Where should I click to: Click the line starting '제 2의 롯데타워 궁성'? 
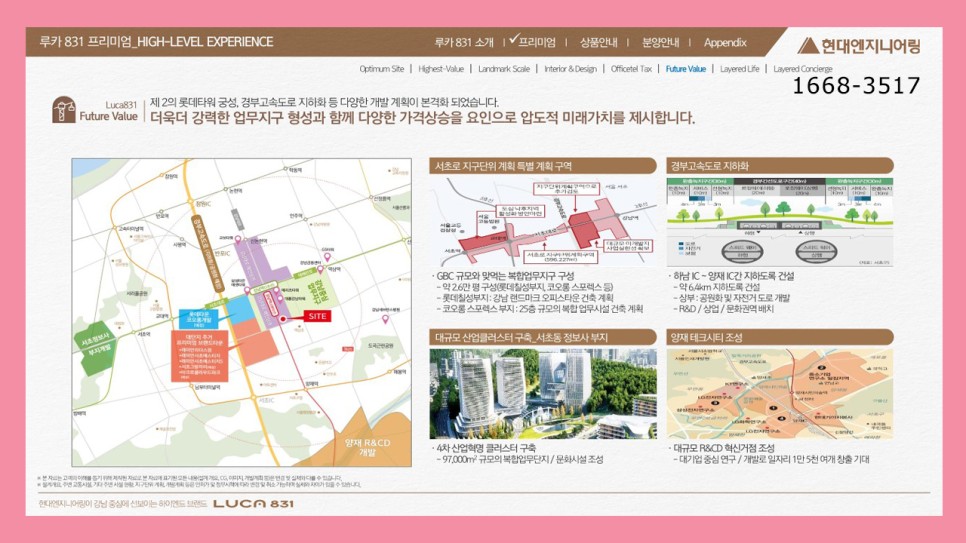(325, 102)
